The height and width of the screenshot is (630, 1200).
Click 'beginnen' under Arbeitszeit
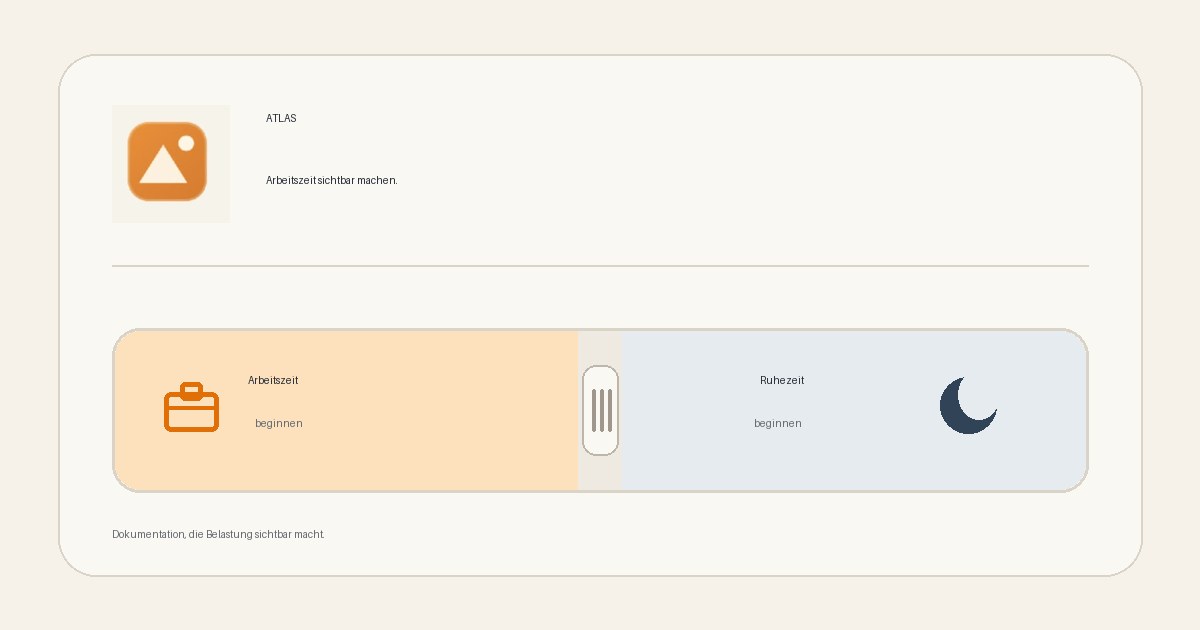(279, 423)
